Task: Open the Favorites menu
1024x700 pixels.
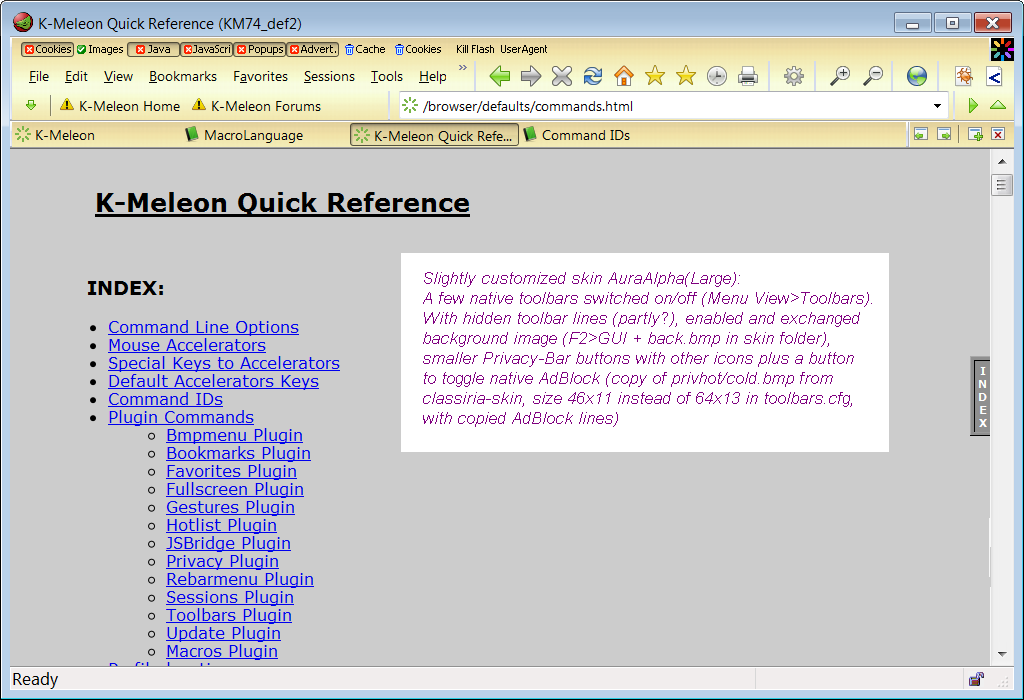Action: pyautogui.click(x=261, y=76)
